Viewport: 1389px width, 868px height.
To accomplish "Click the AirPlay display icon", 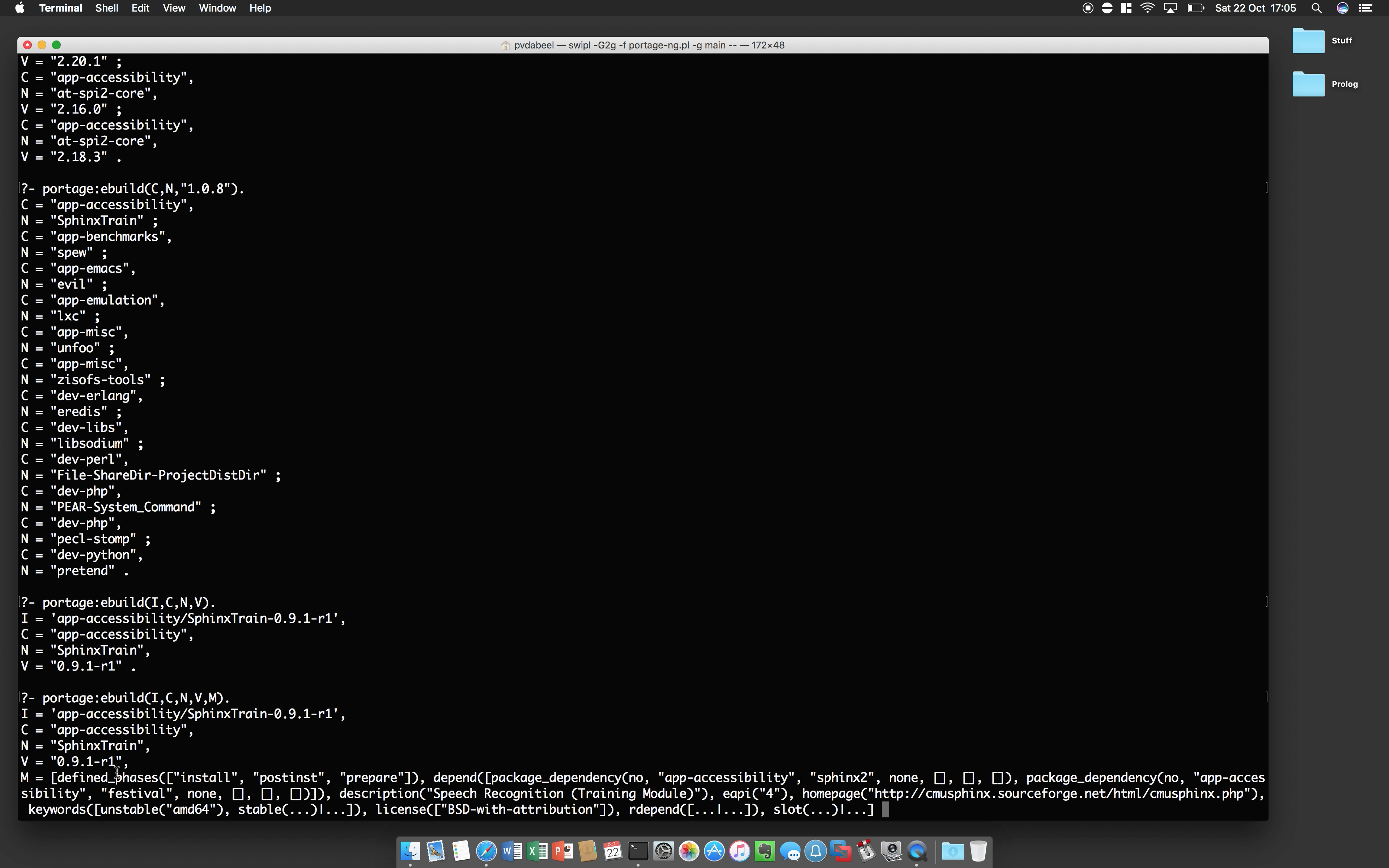I will tap(1170, 8).
